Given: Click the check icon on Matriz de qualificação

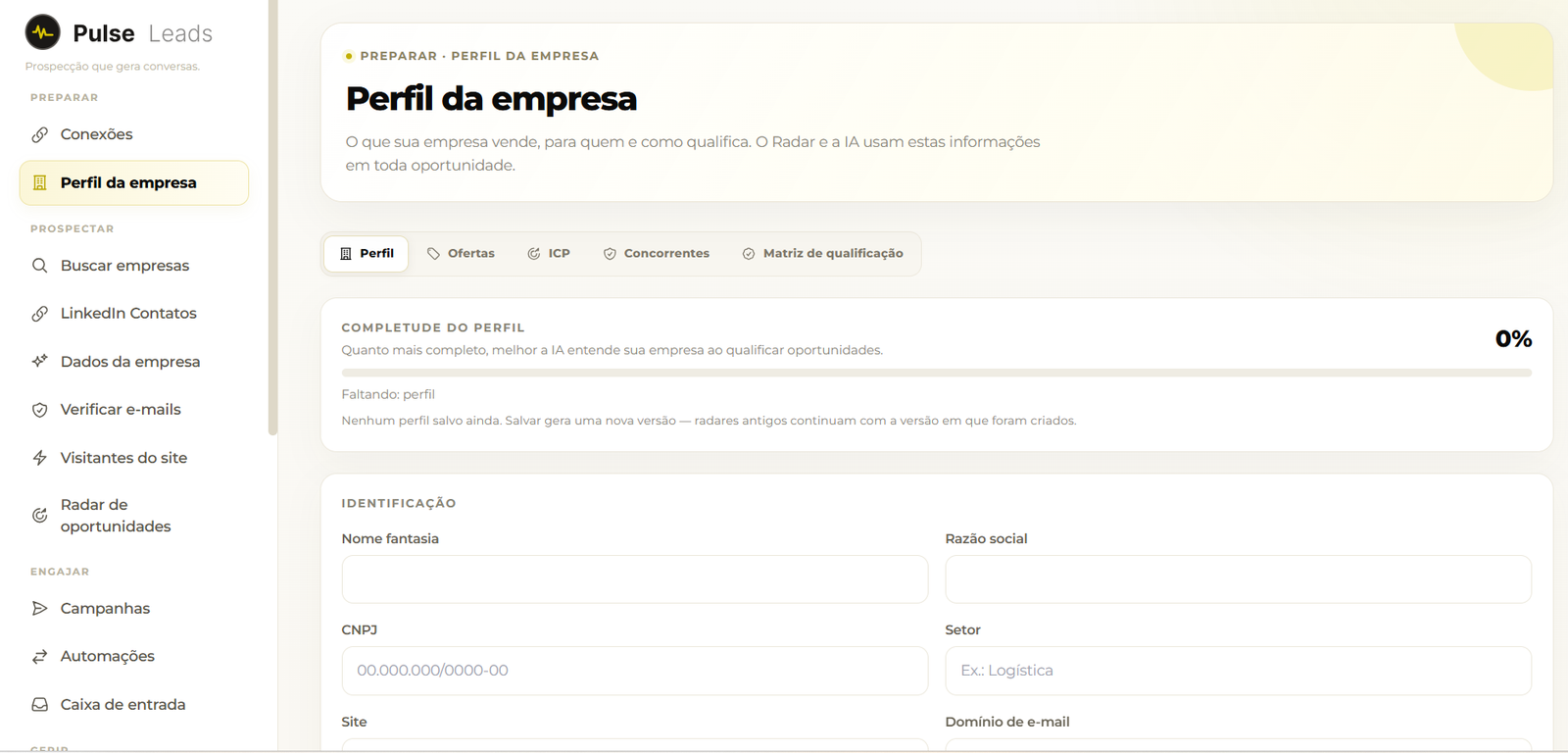Looking at the screenshot, I should pyautogui.click(x=749, y=254).
